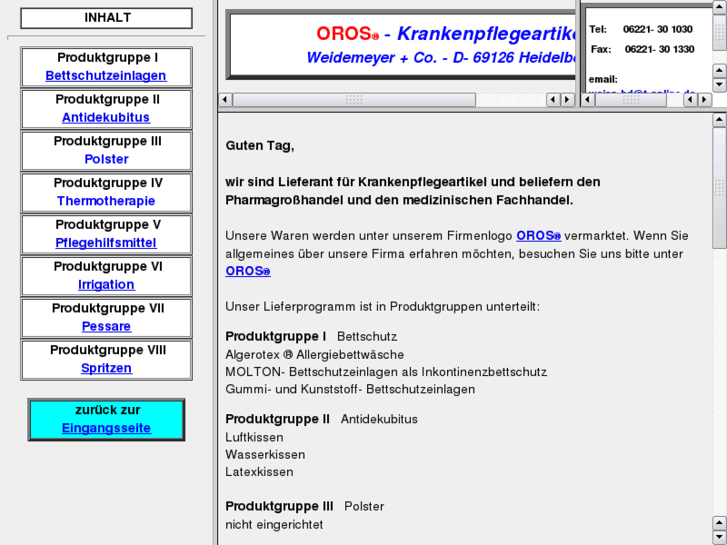Click the horizontal scrollbar thumb of the Tel/Fax frame

tap(631, 100)
